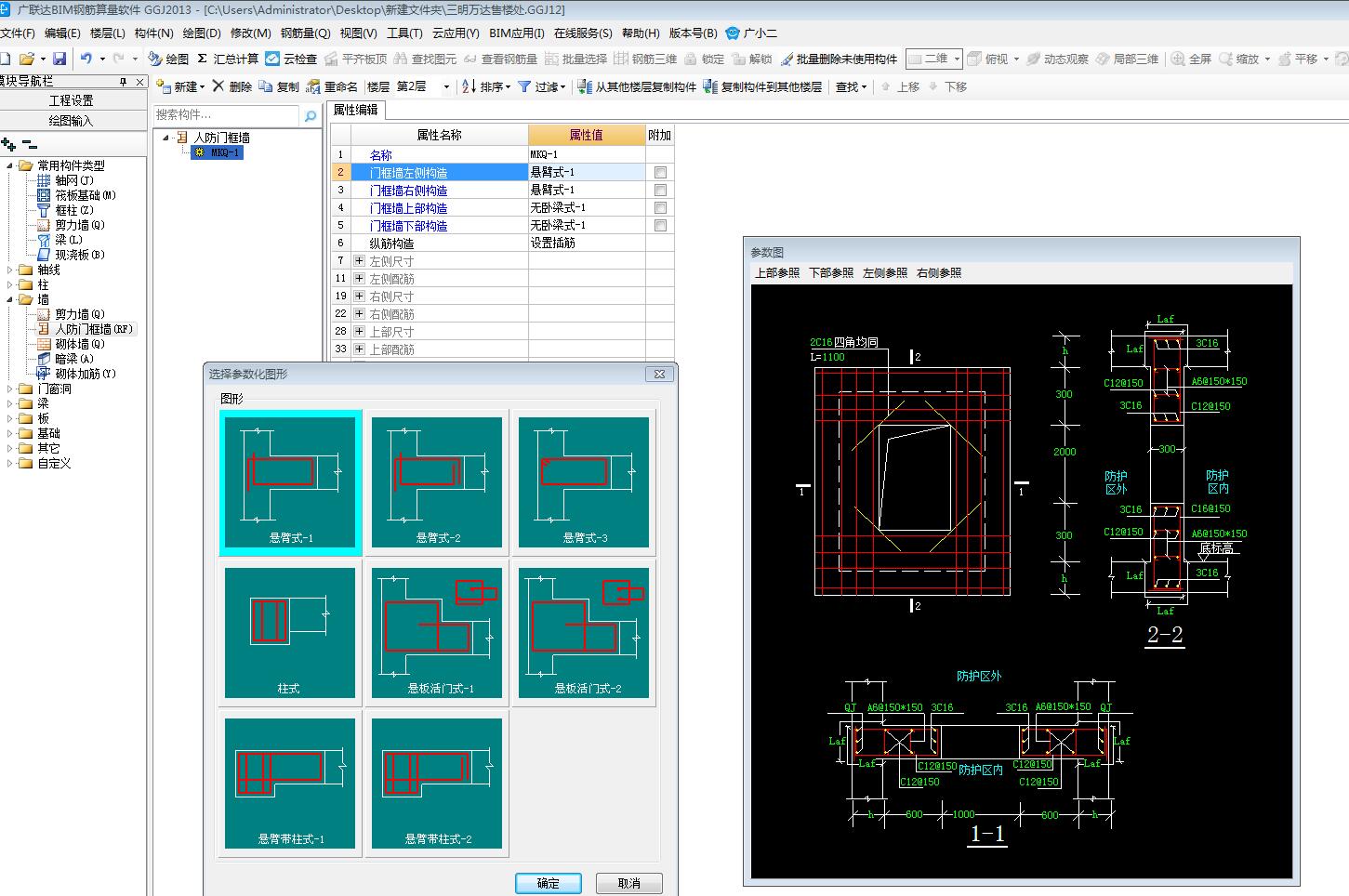Open the 钢筋量(Q) menu
Image resolution: width=1349 pixels, height=896 pixels.
305,33
